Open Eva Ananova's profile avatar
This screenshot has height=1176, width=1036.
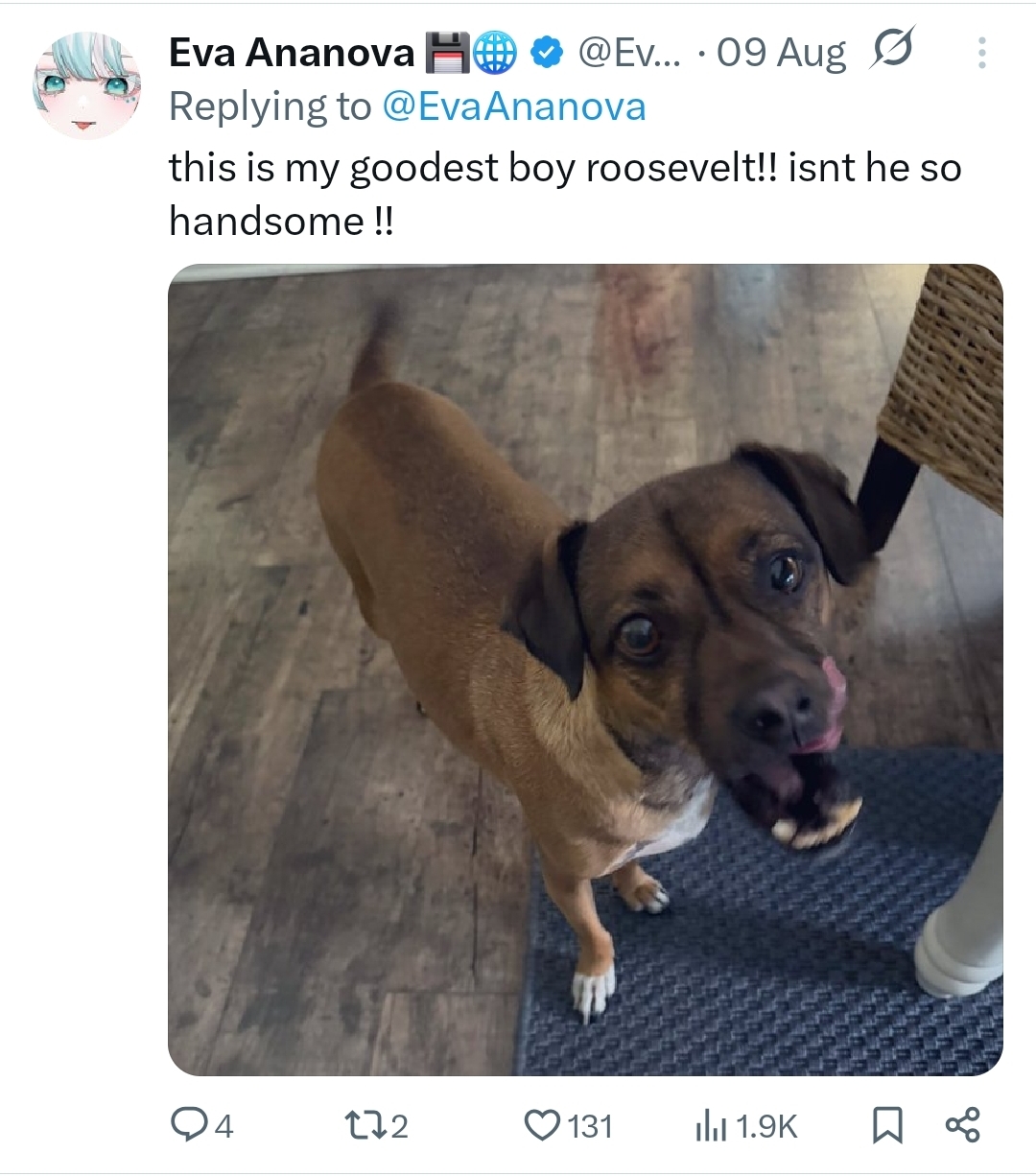86,86
